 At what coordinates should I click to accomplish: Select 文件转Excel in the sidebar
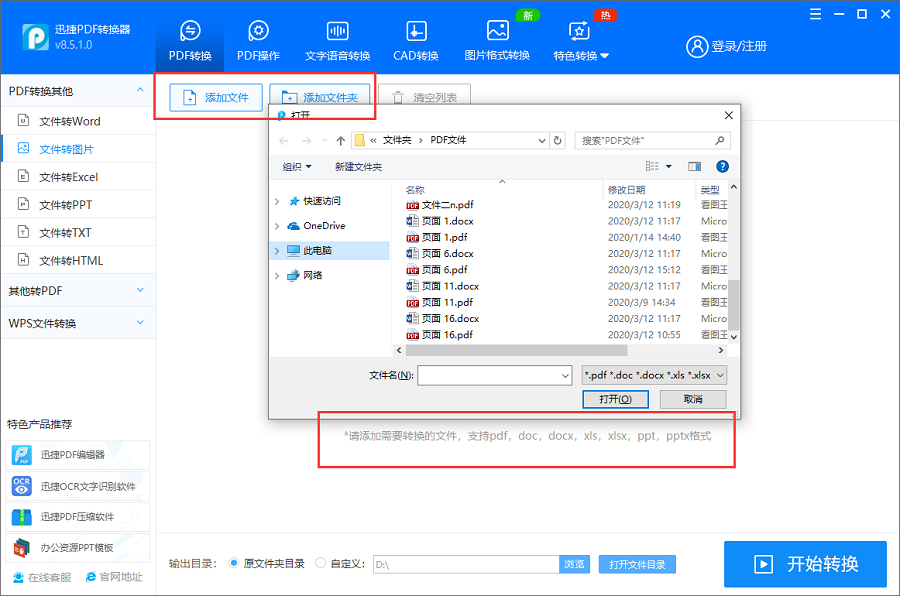78,177
